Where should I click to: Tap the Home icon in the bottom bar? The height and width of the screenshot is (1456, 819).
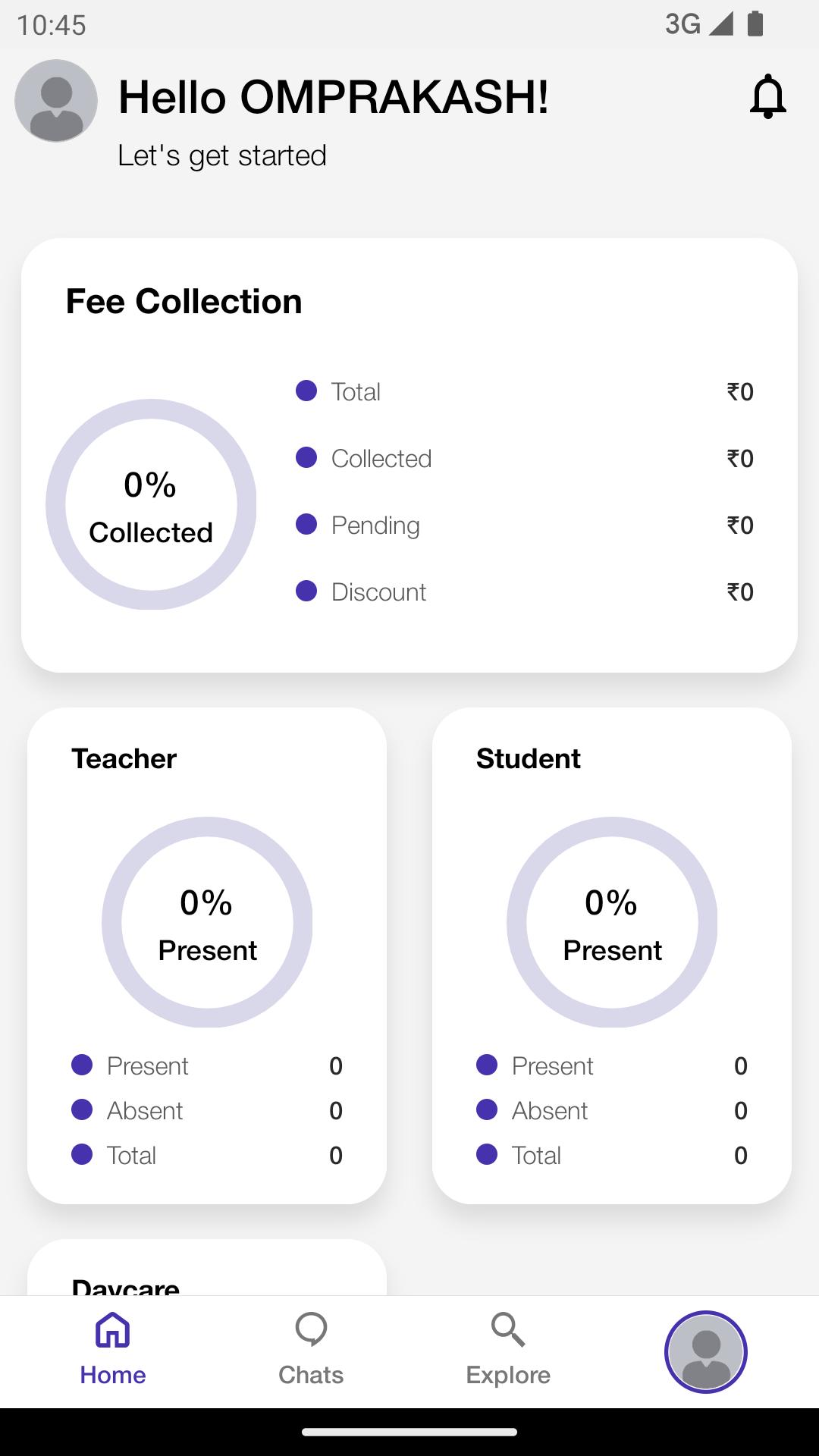pos(113,1330)
